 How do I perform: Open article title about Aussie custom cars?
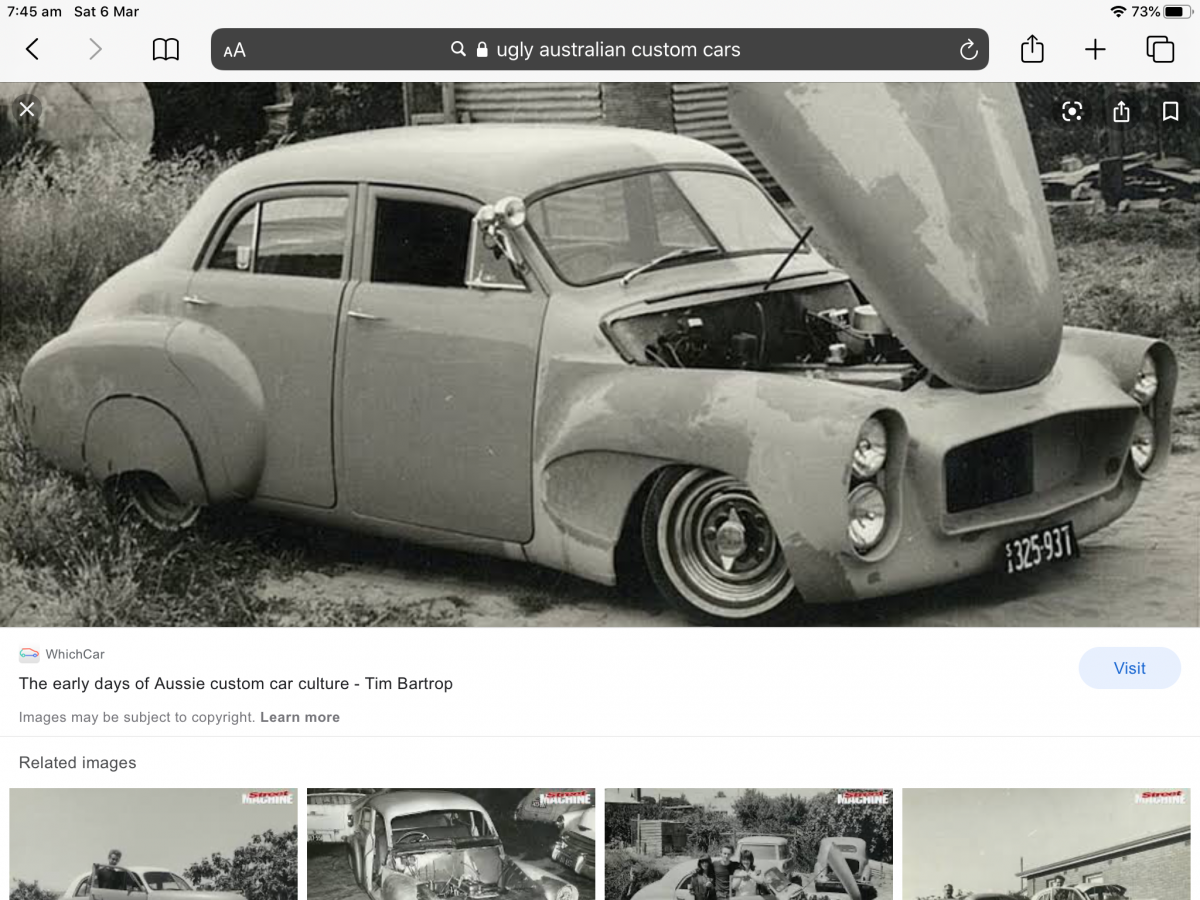235,683
